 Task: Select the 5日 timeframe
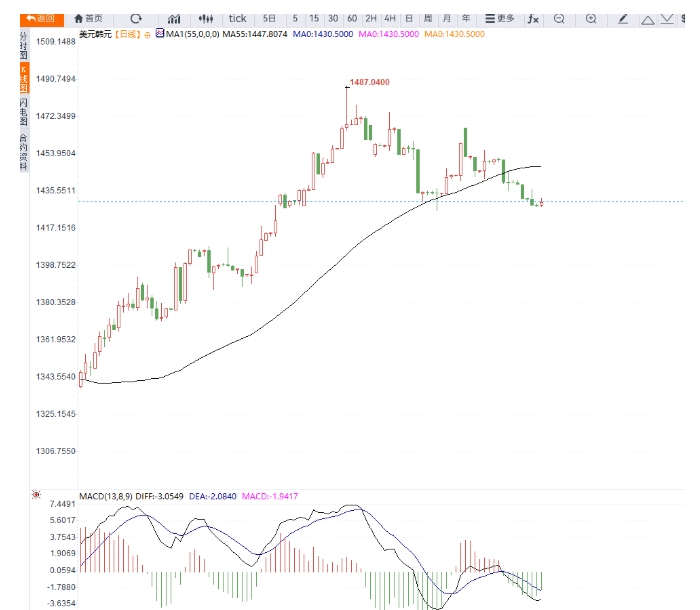pyautogui.click(x=270, y=18)
